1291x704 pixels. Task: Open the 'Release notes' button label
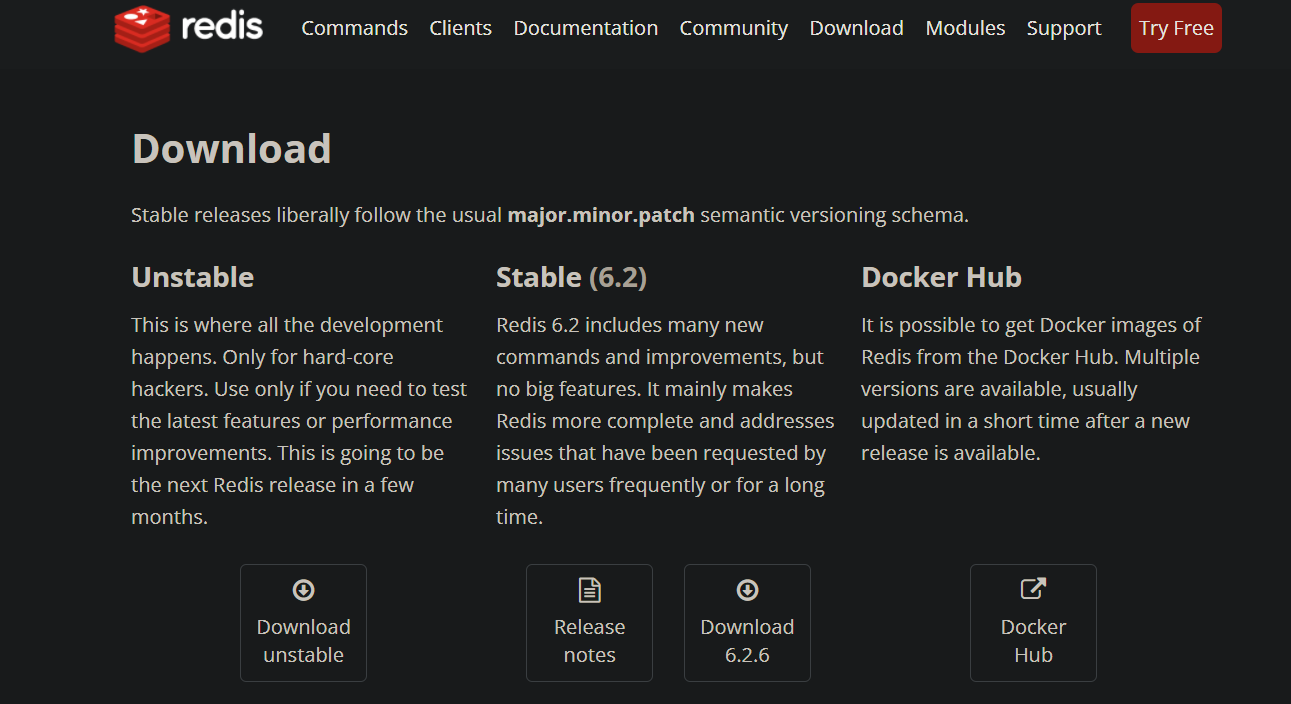coord(590,641)
